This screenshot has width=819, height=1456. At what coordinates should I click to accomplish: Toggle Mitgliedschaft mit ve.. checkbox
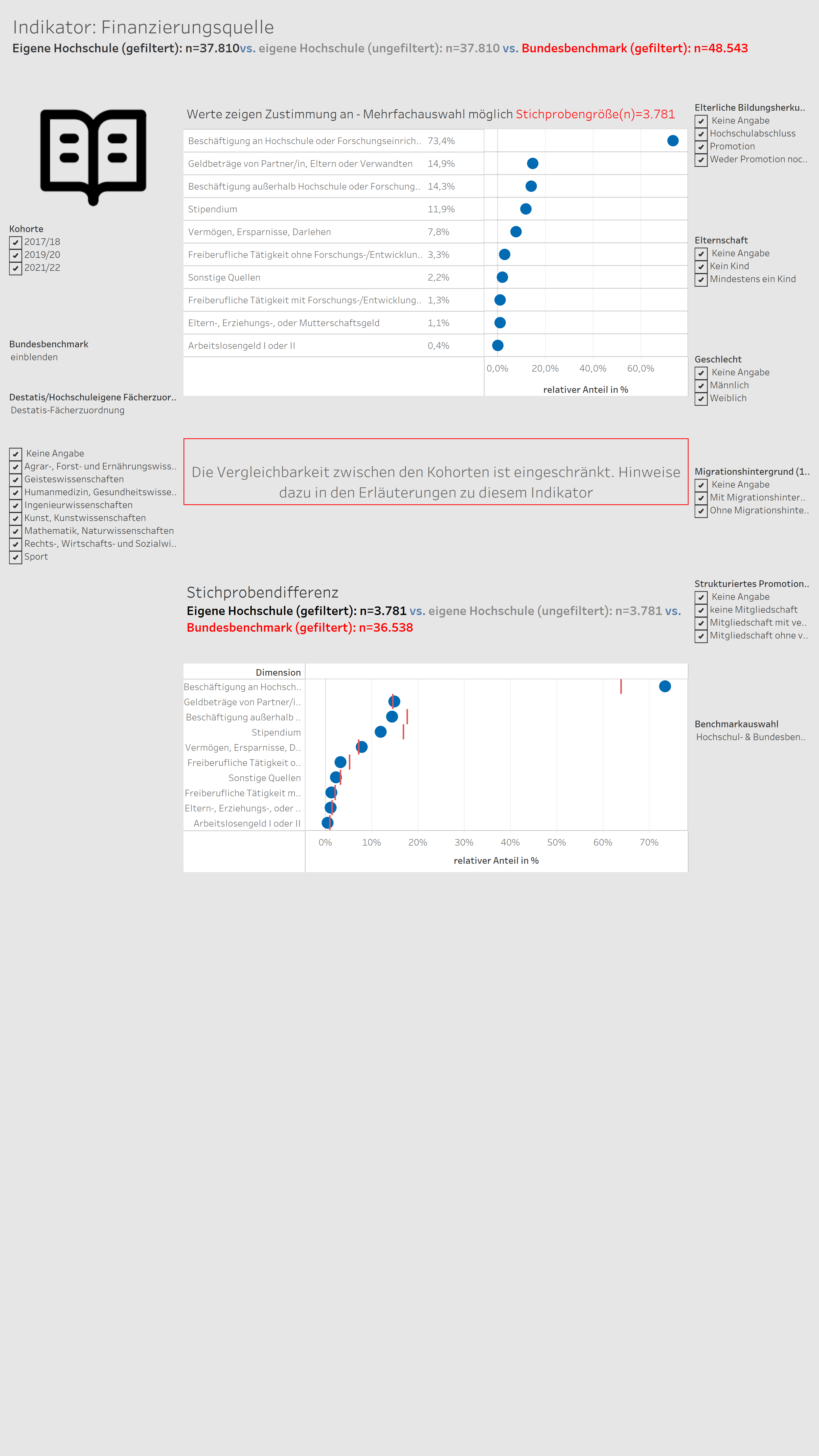[x=701, y=623]
